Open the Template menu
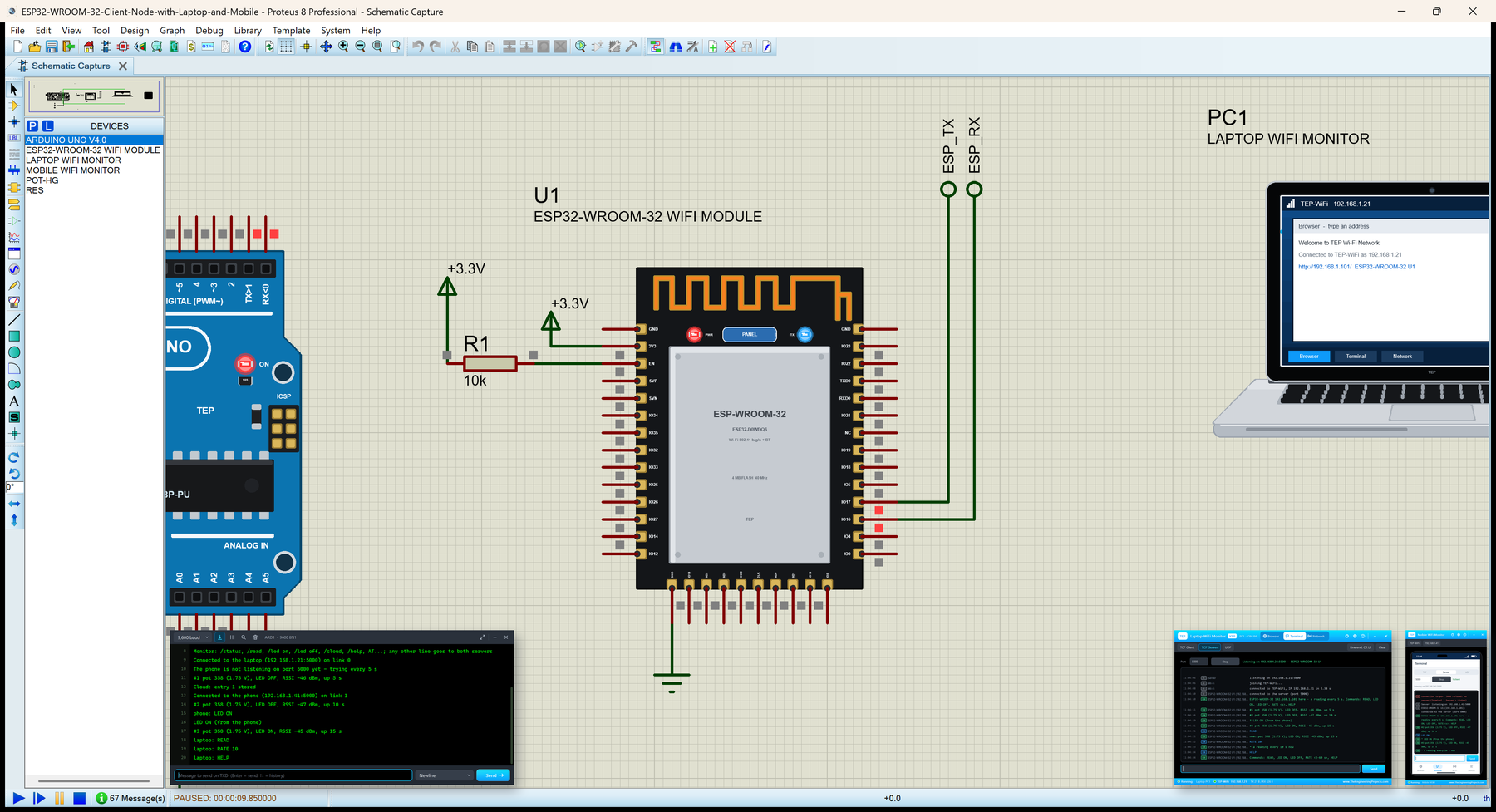The image size is (1496, 812). click(x=291, y=30)
